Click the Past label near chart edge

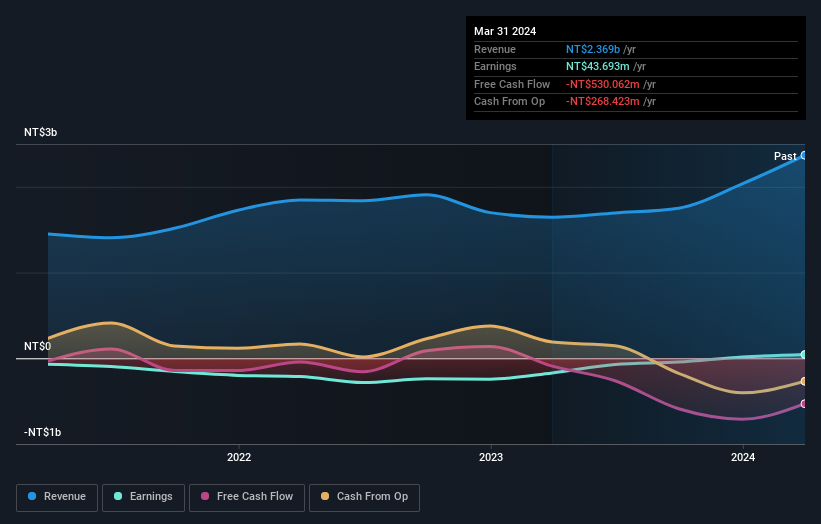[x=785, y=156]
